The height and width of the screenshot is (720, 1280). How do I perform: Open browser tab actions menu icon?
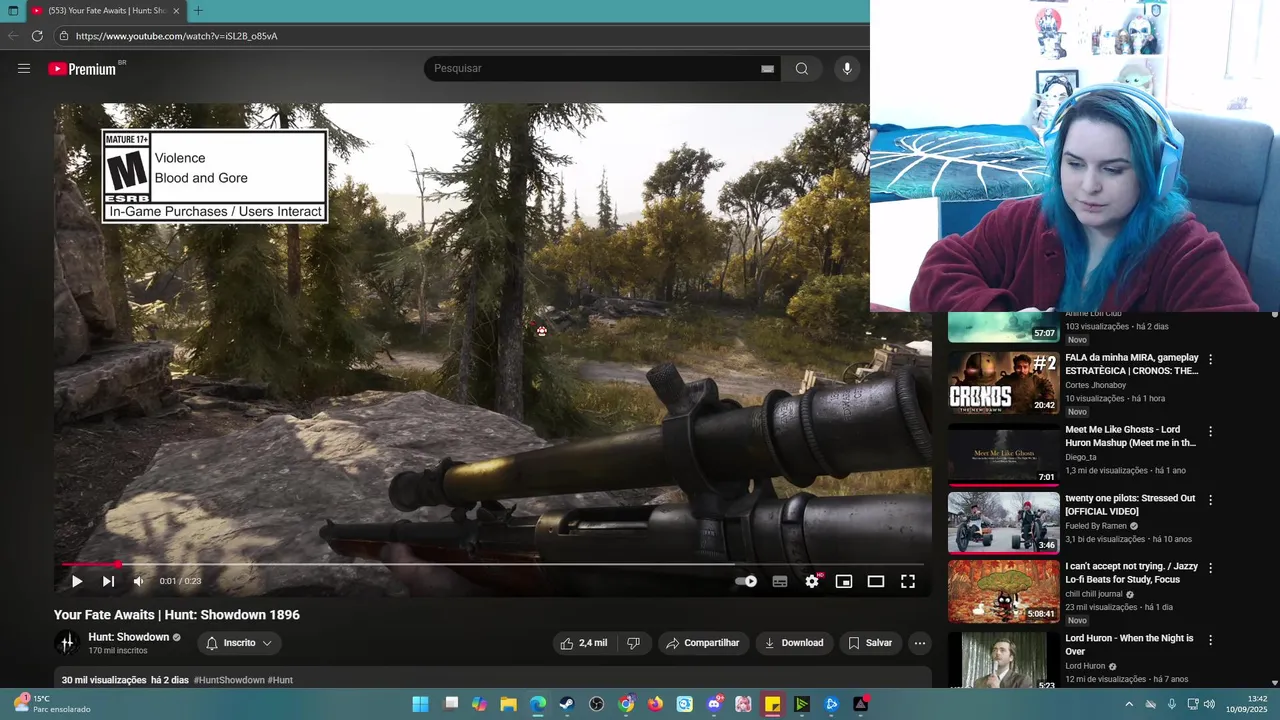[x=13, y=11]
